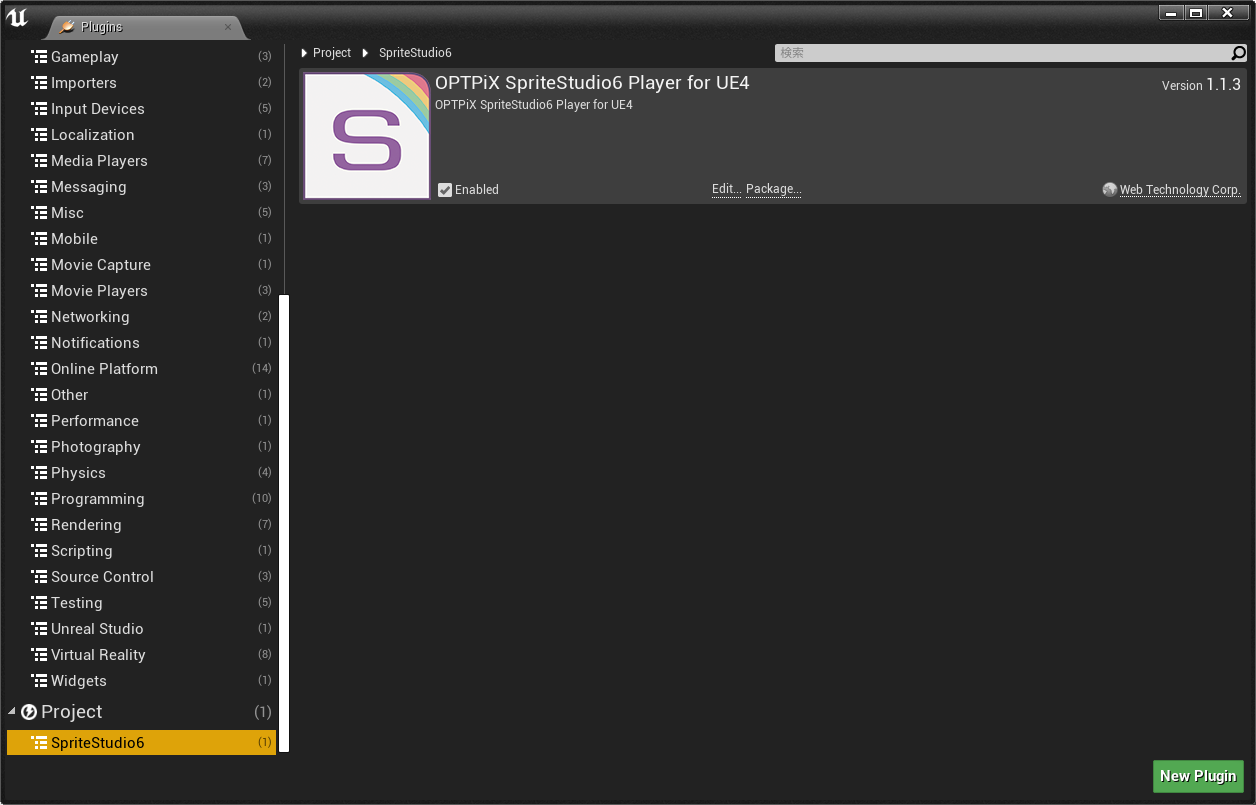The height and width of the screenshot is (805, 1256).
Task: Click the Gameplay category list icon
Action: point(39,57)
